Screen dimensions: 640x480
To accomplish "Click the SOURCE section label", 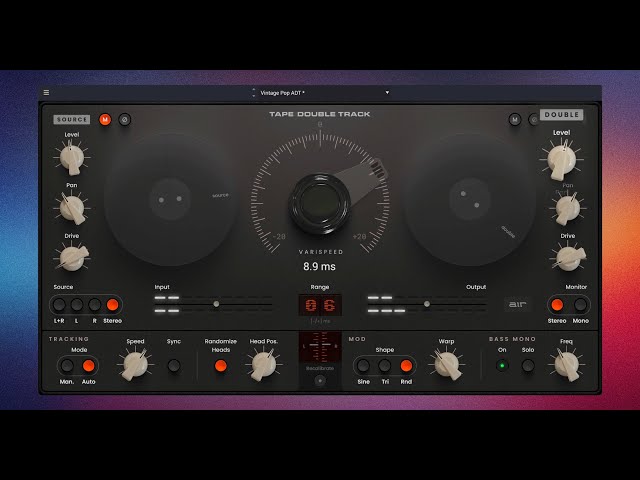I will (71, 119).
